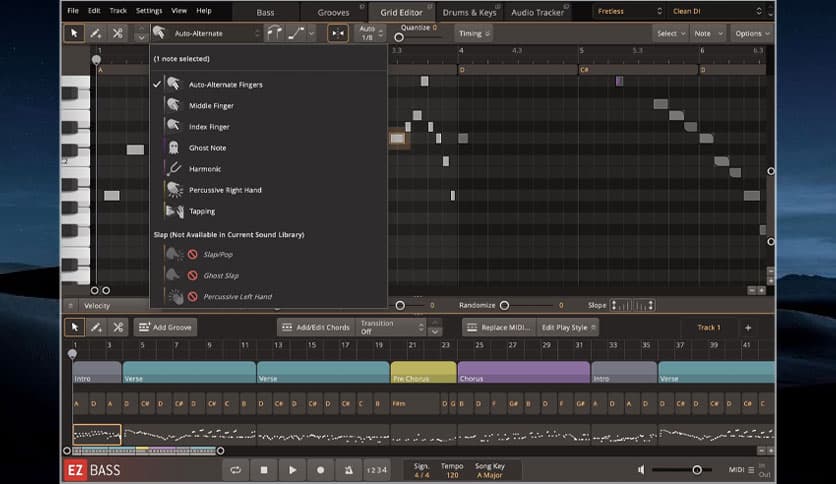This screenshot has height=484, width=836.
Task: Adjust the master volume slider
Action: click(x=697, y=470)
